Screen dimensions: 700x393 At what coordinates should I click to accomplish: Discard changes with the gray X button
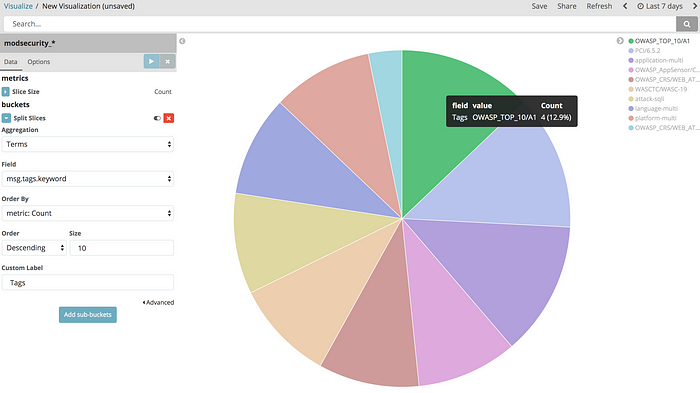coord(167,62)
